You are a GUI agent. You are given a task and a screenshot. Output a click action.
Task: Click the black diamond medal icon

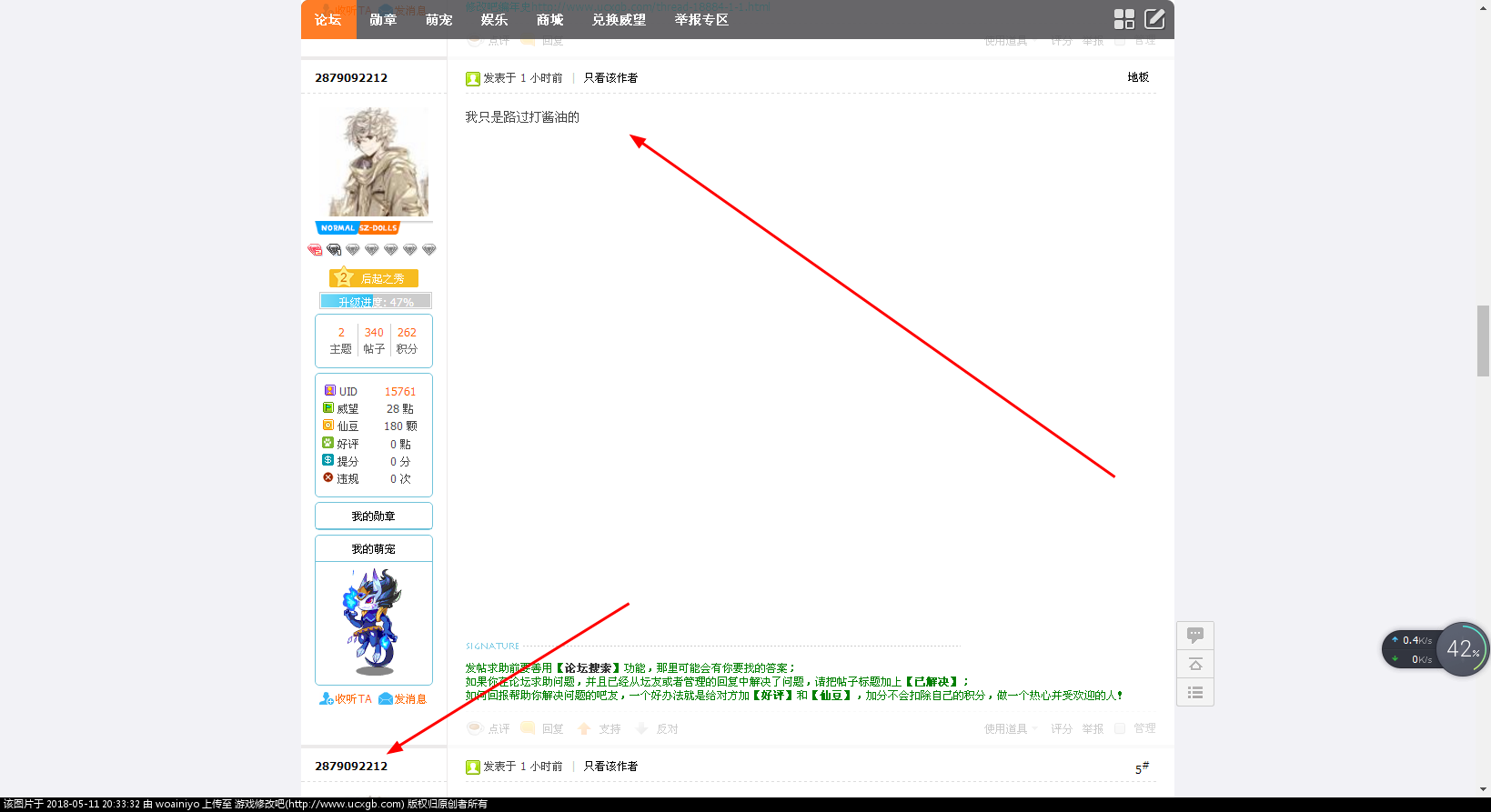pos(334,249)
